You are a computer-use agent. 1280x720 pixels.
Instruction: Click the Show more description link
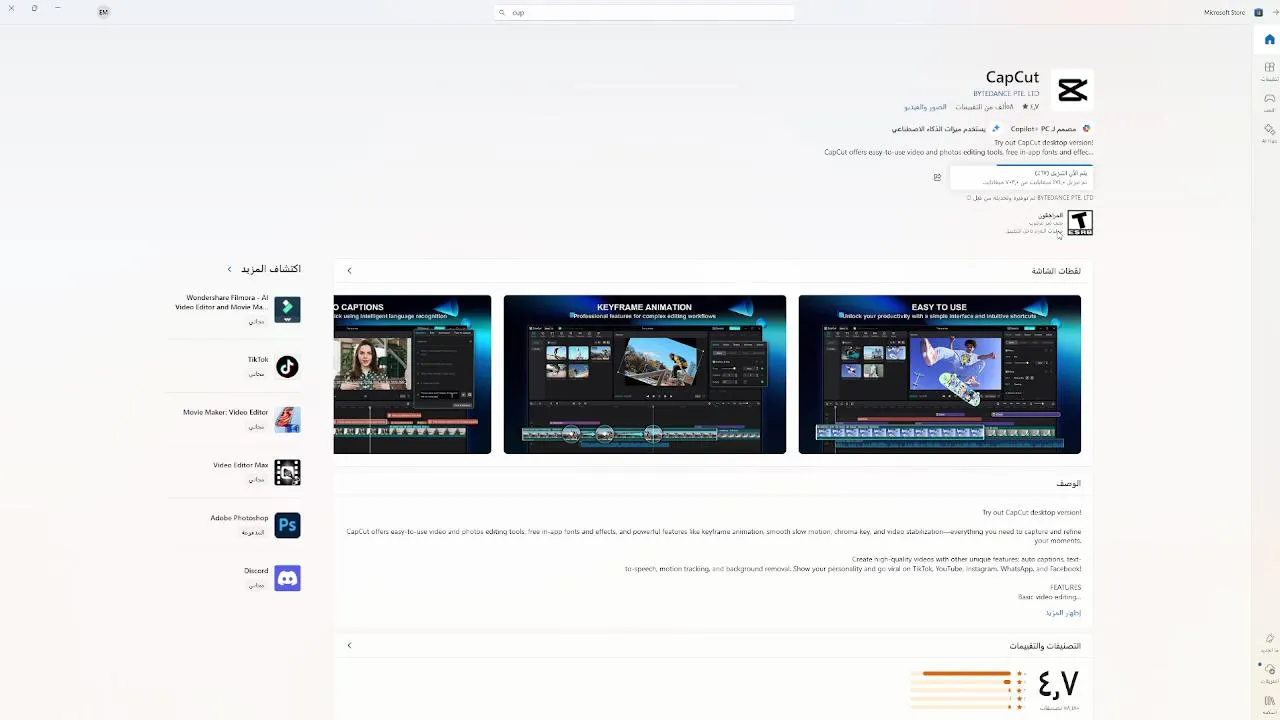click(x=1063, y=612)
